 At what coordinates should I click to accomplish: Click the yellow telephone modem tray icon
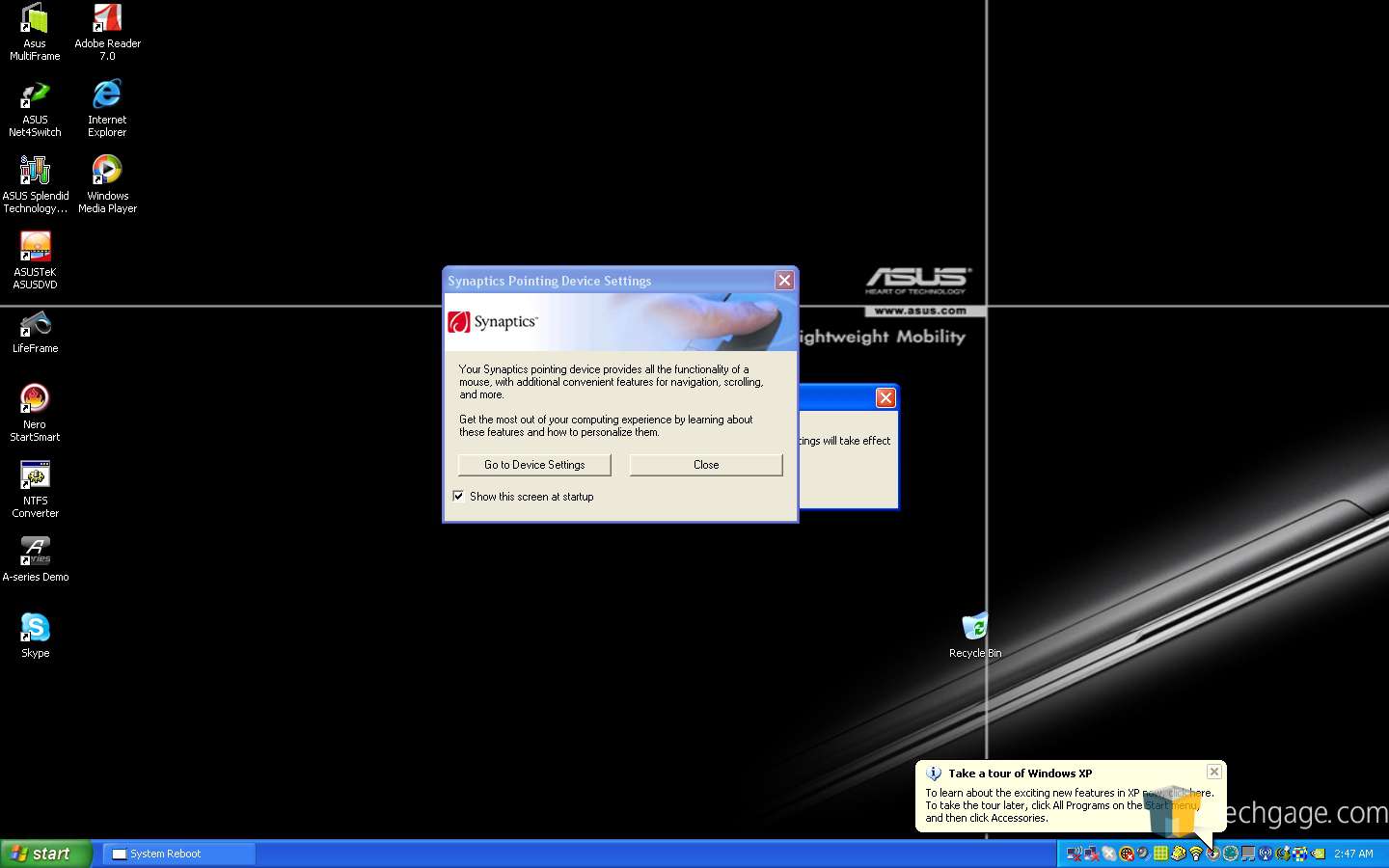pyautogui.click(x=1179, y=854)
